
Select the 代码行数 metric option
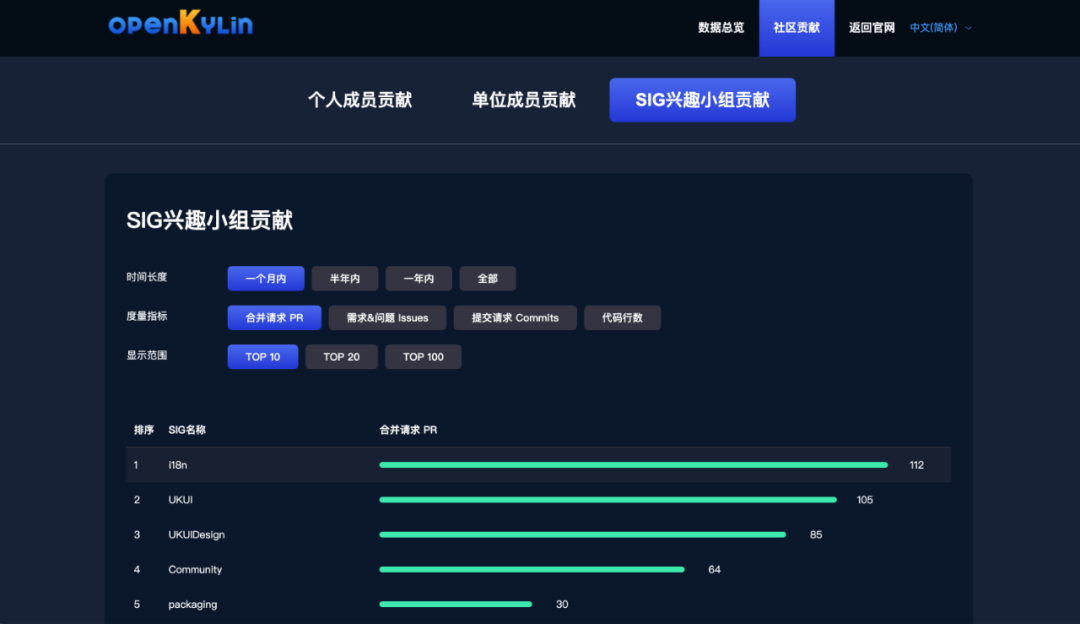pyautogui.click(x=622, y=317)
